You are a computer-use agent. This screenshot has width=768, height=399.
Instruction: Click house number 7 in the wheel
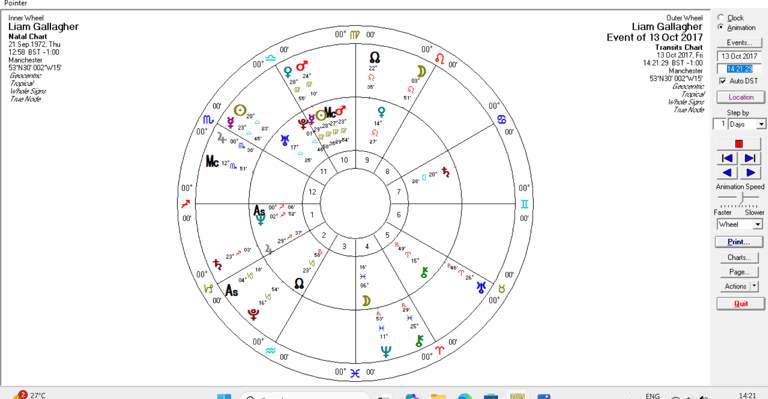tap(398, 192)
